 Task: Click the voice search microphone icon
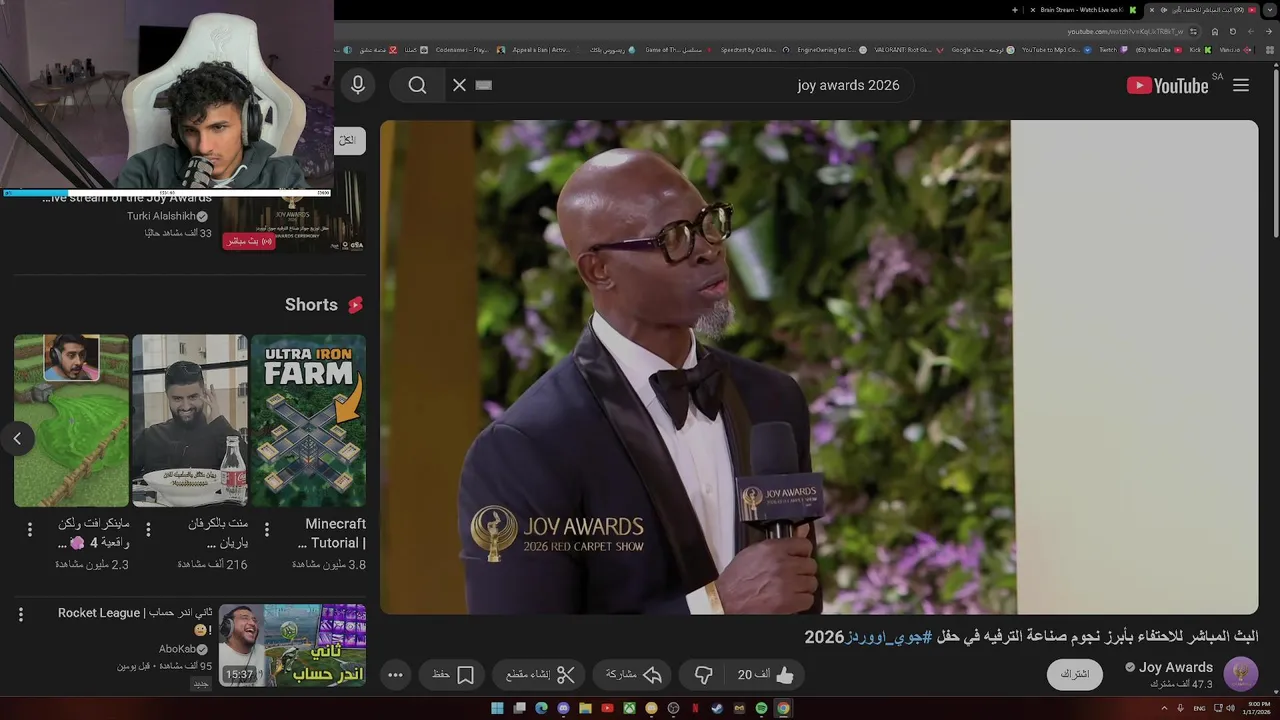pyautogui.click(x=357, y=85)
